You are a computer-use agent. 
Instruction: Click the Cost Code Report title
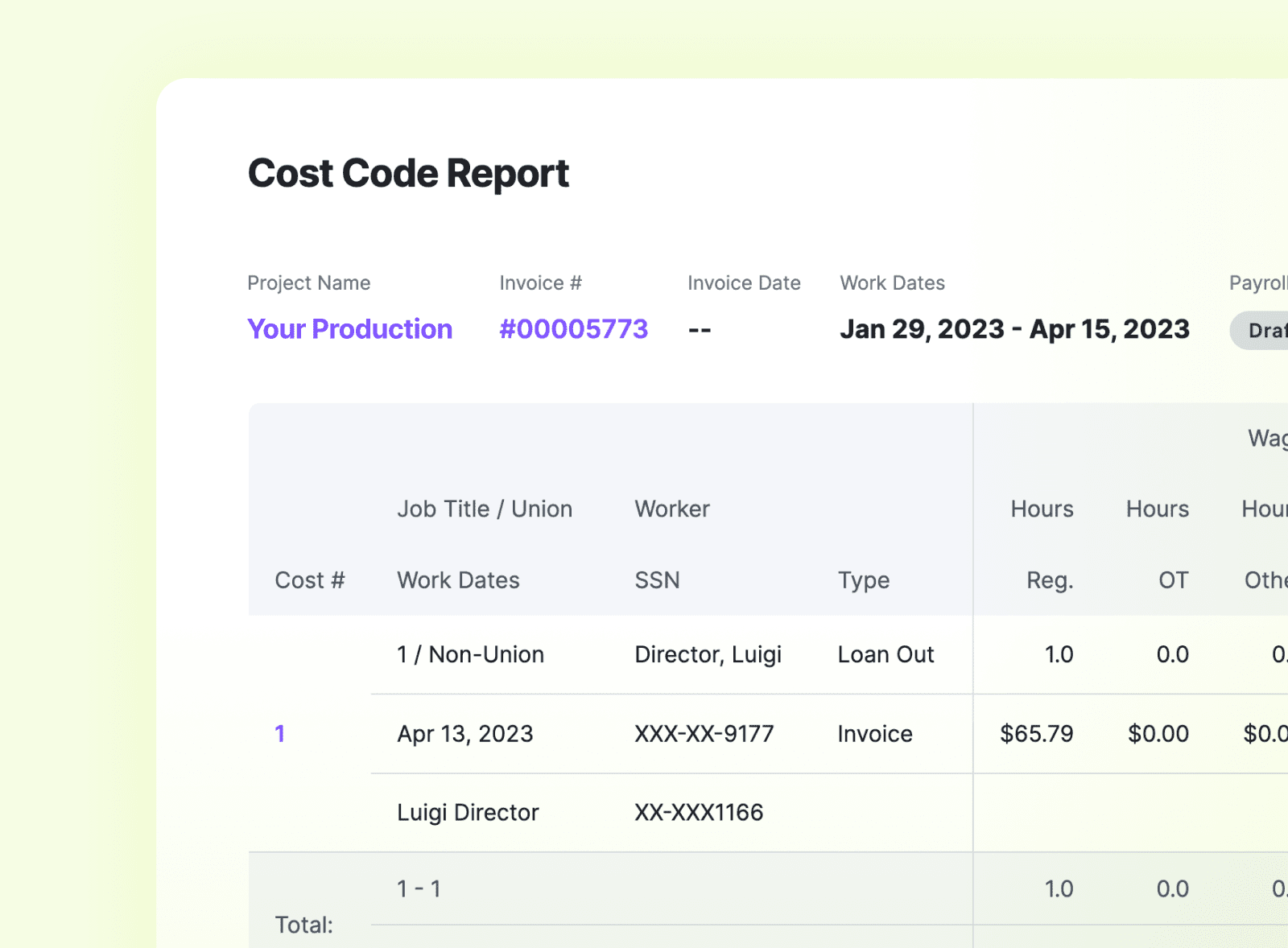[x=407, y=172]
